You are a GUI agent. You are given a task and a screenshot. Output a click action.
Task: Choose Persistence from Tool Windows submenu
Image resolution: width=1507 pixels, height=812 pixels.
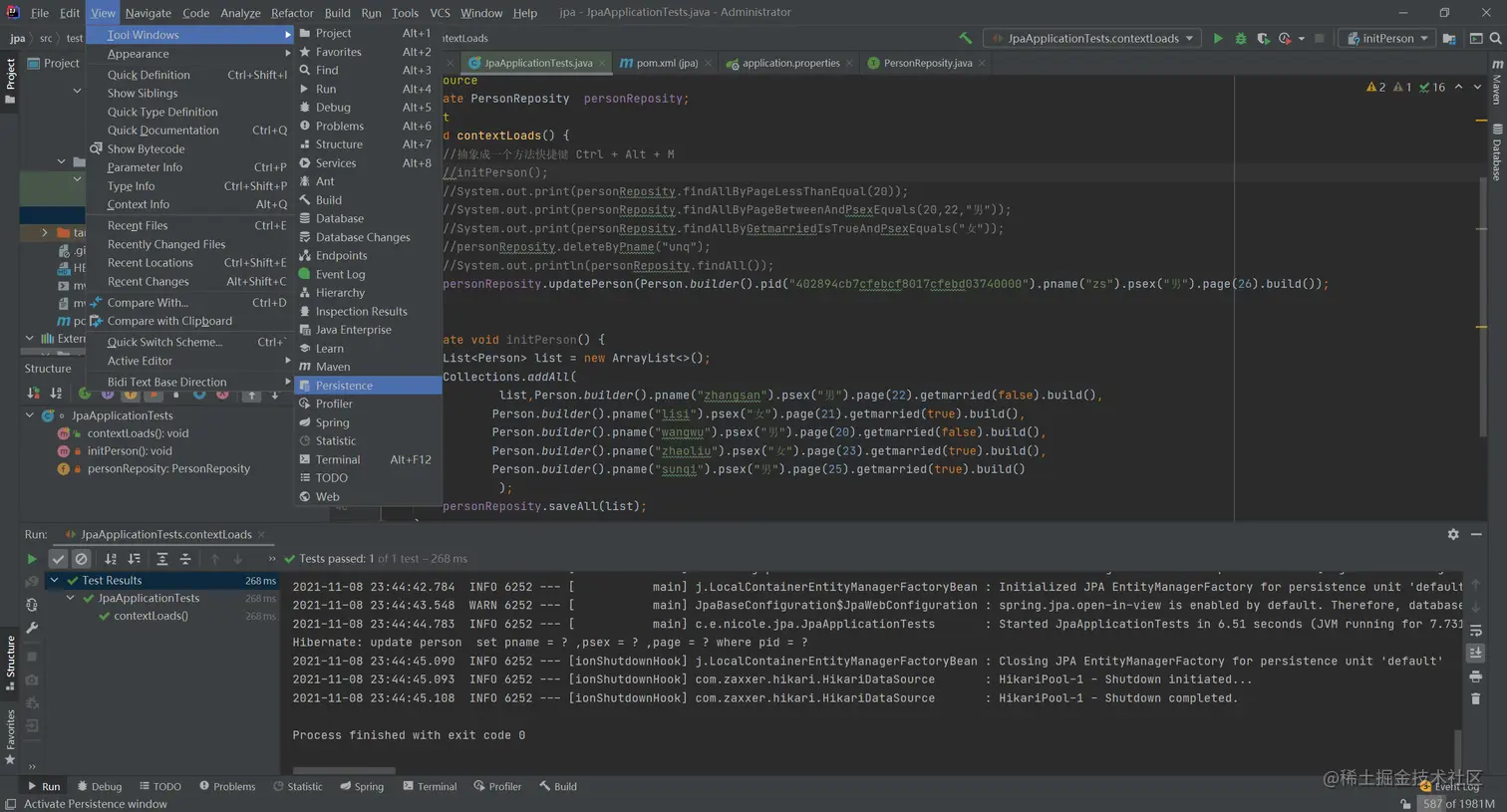368,386
